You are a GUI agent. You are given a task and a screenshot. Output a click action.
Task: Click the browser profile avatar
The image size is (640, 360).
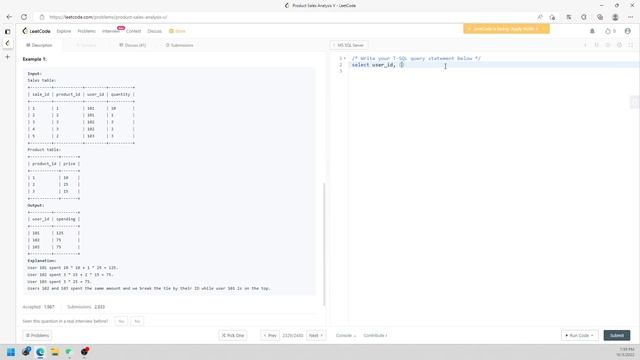[x=615, y=17]
